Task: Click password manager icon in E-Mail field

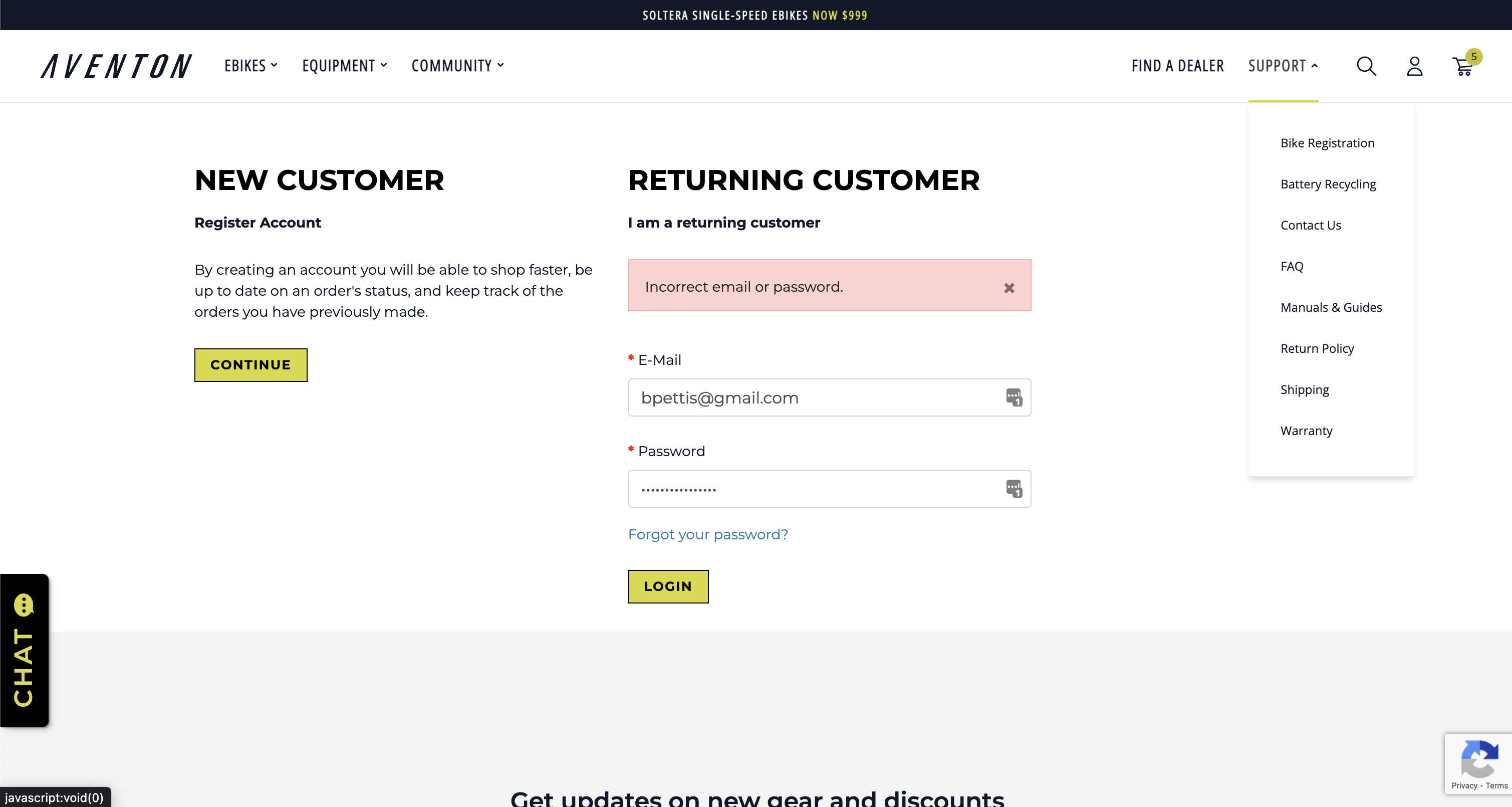Action: (x=1014, y=397)
